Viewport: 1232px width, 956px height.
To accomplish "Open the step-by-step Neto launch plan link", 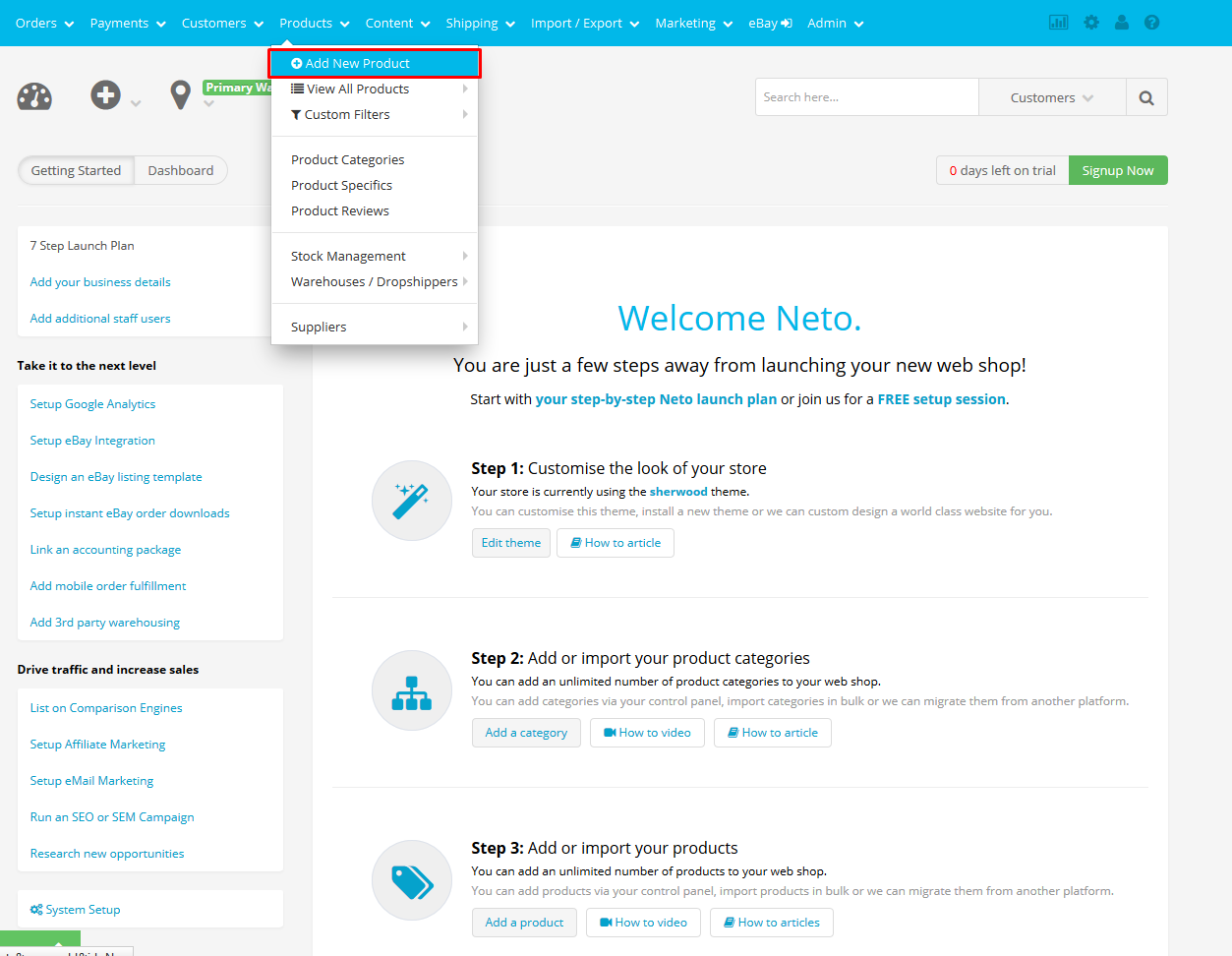I will click(656, 399).
